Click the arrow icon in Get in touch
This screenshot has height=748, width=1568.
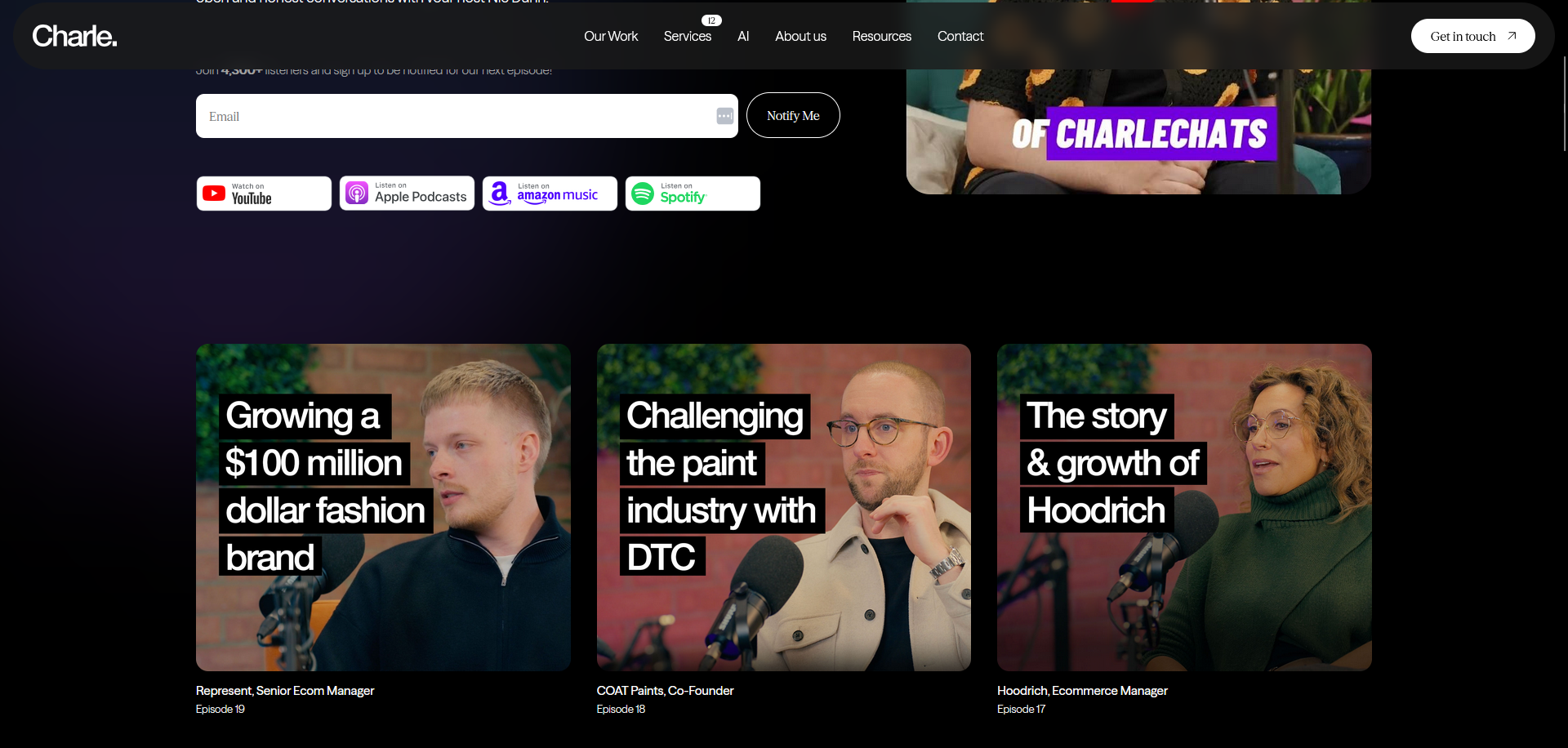[1512, 36]
